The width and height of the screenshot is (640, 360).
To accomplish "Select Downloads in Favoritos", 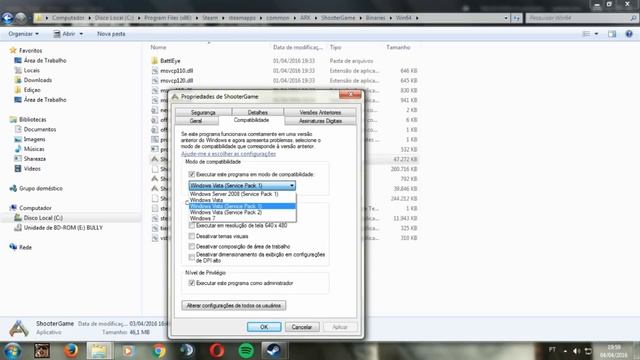I will (x=38, y=80).
